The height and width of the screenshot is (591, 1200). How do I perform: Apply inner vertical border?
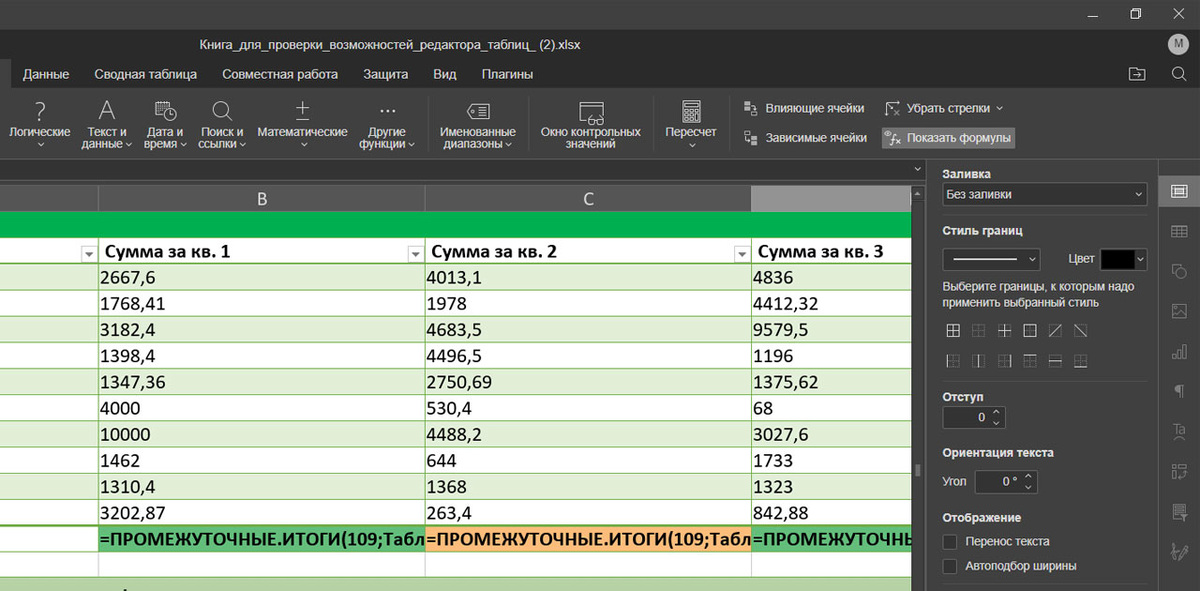[x=979, y=361]
